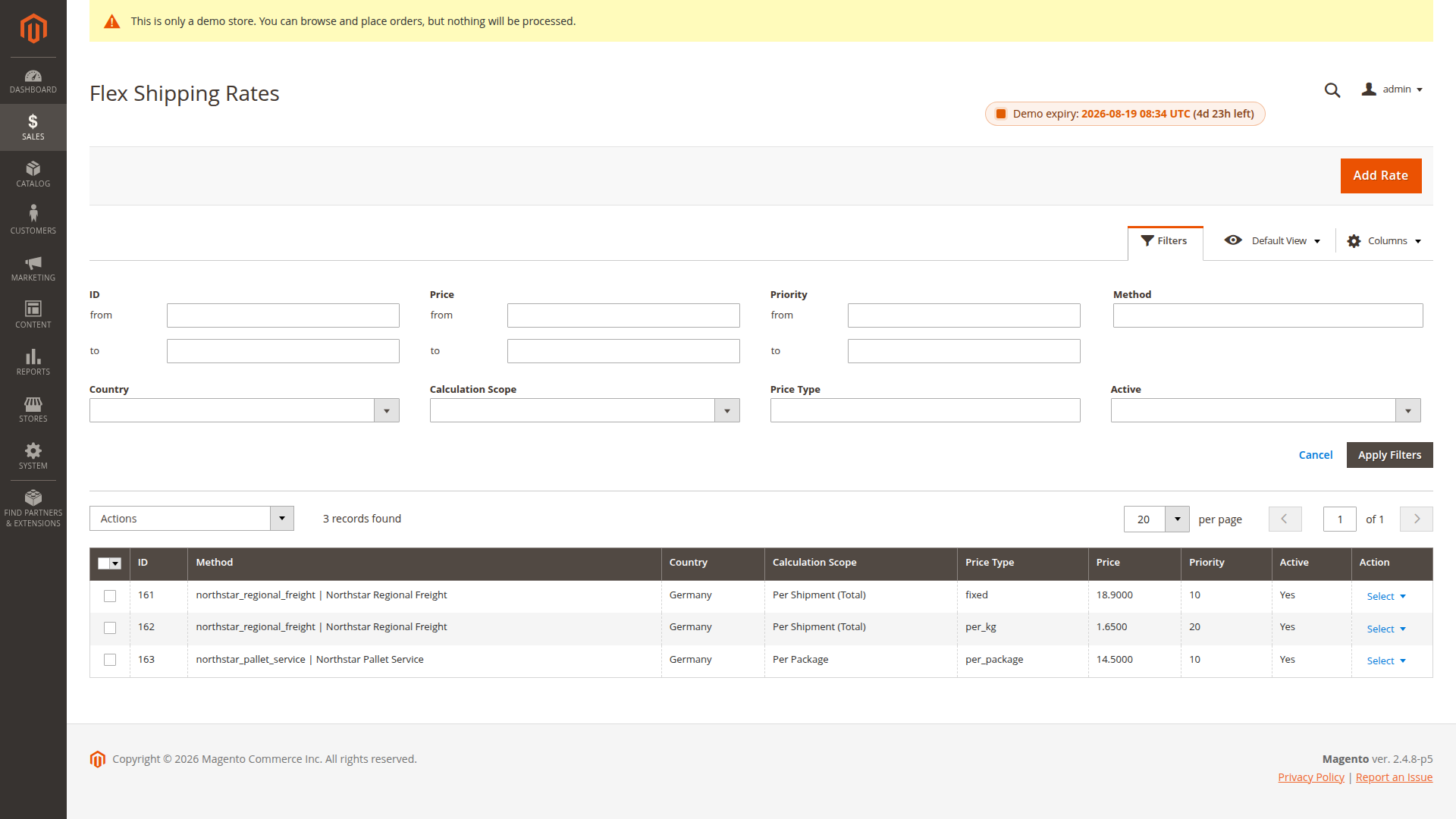Open the Marketing megaphone menu
The width and height of the screenshot is (1456, 819).
(33, 268)
